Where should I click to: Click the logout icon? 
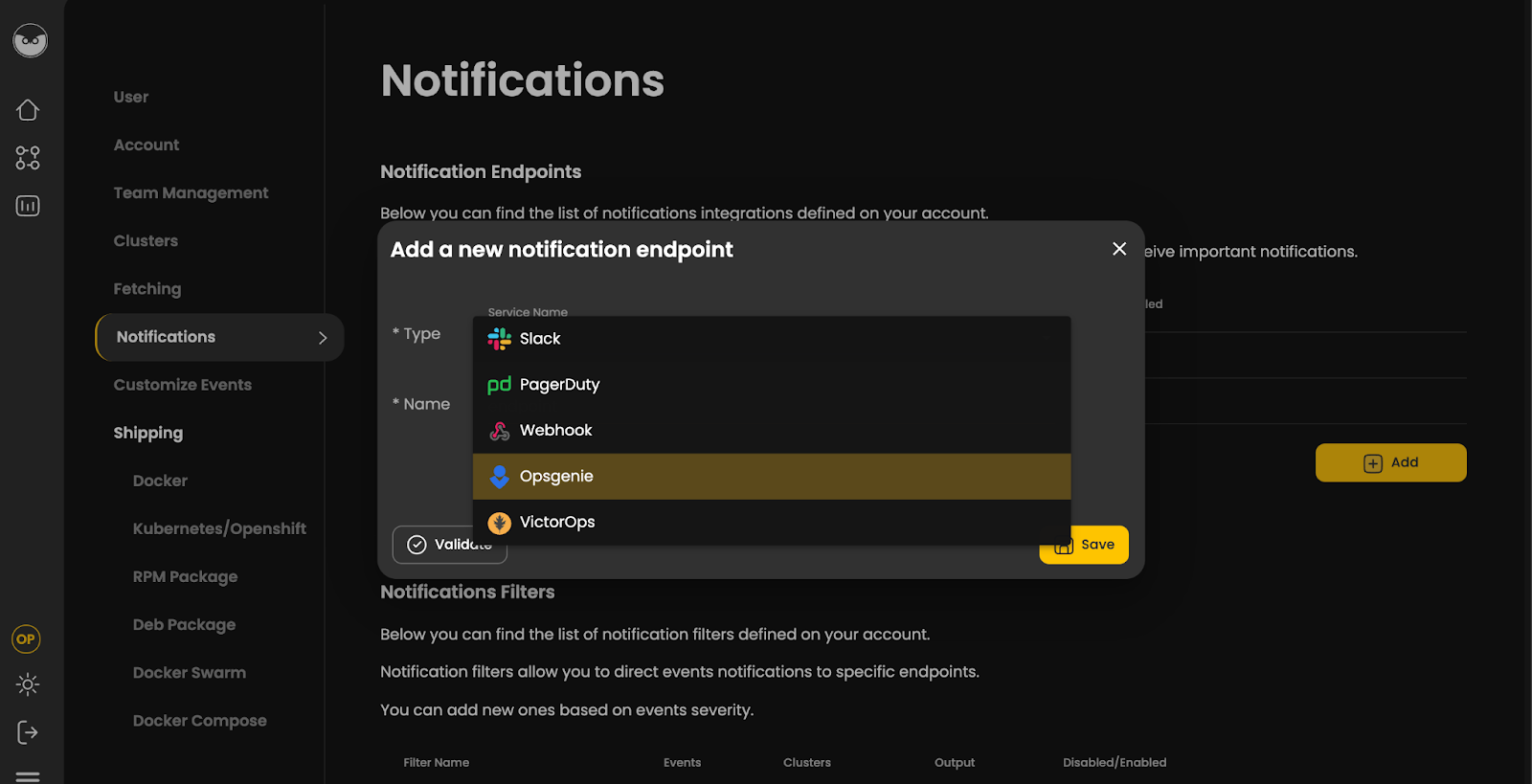28,732
